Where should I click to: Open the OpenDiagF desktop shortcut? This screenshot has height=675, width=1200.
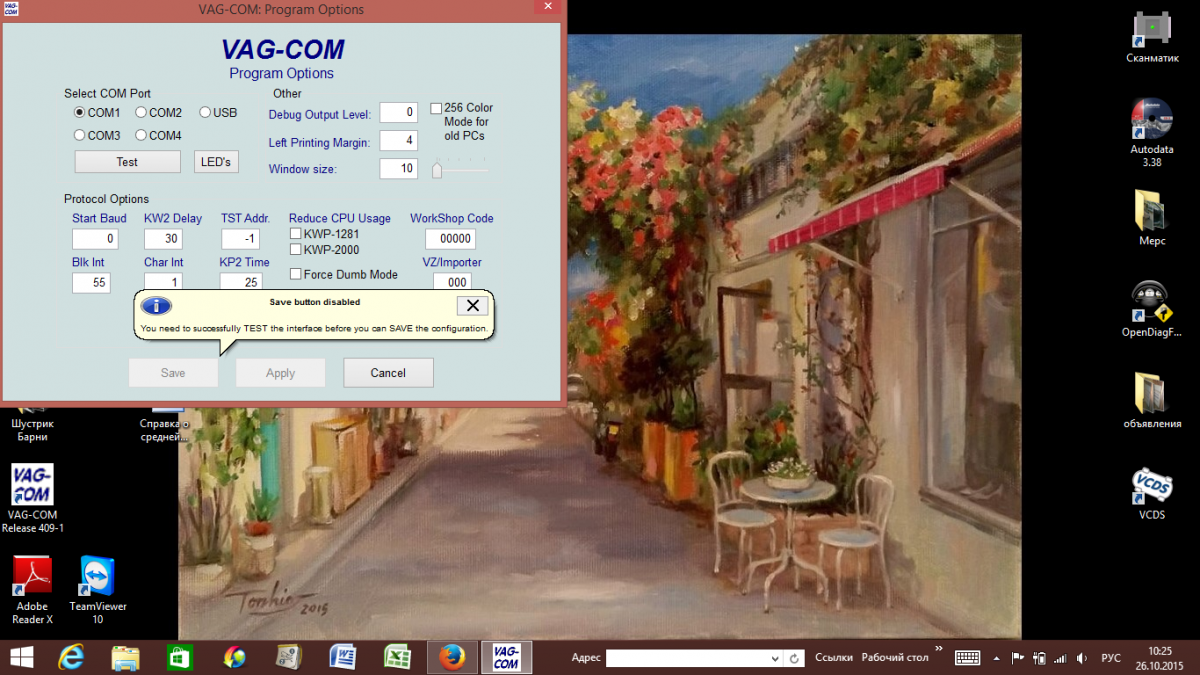(x=1152, y=310)
